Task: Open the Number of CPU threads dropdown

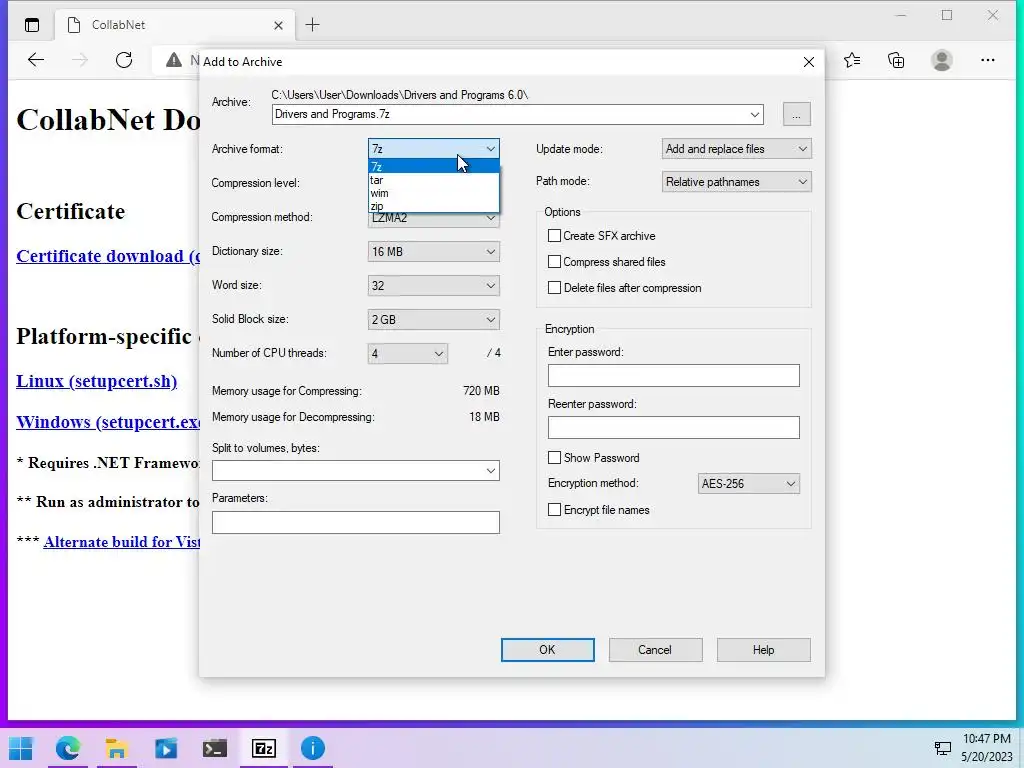Action: tap(408, 353)
